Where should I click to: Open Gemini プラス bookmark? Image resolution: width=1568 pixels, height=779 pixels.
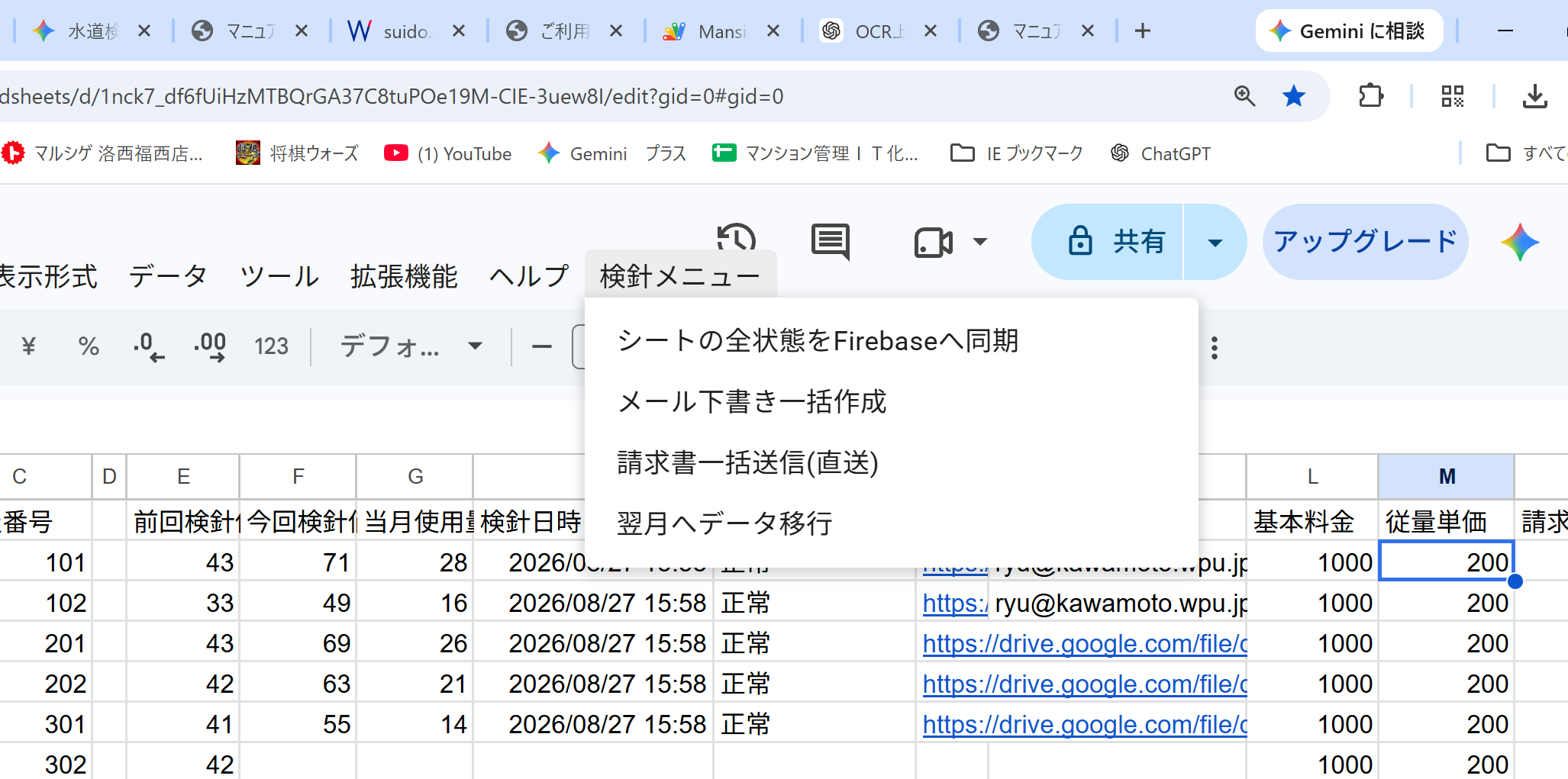[612, 153]
